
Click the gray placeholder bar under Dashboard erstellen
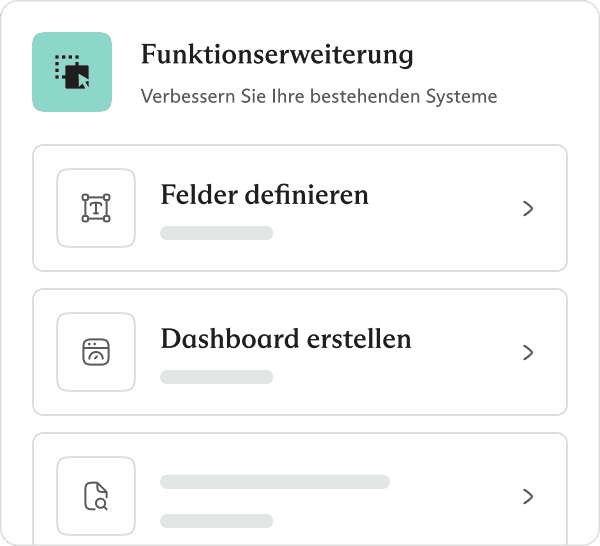(x=216, y=377)
